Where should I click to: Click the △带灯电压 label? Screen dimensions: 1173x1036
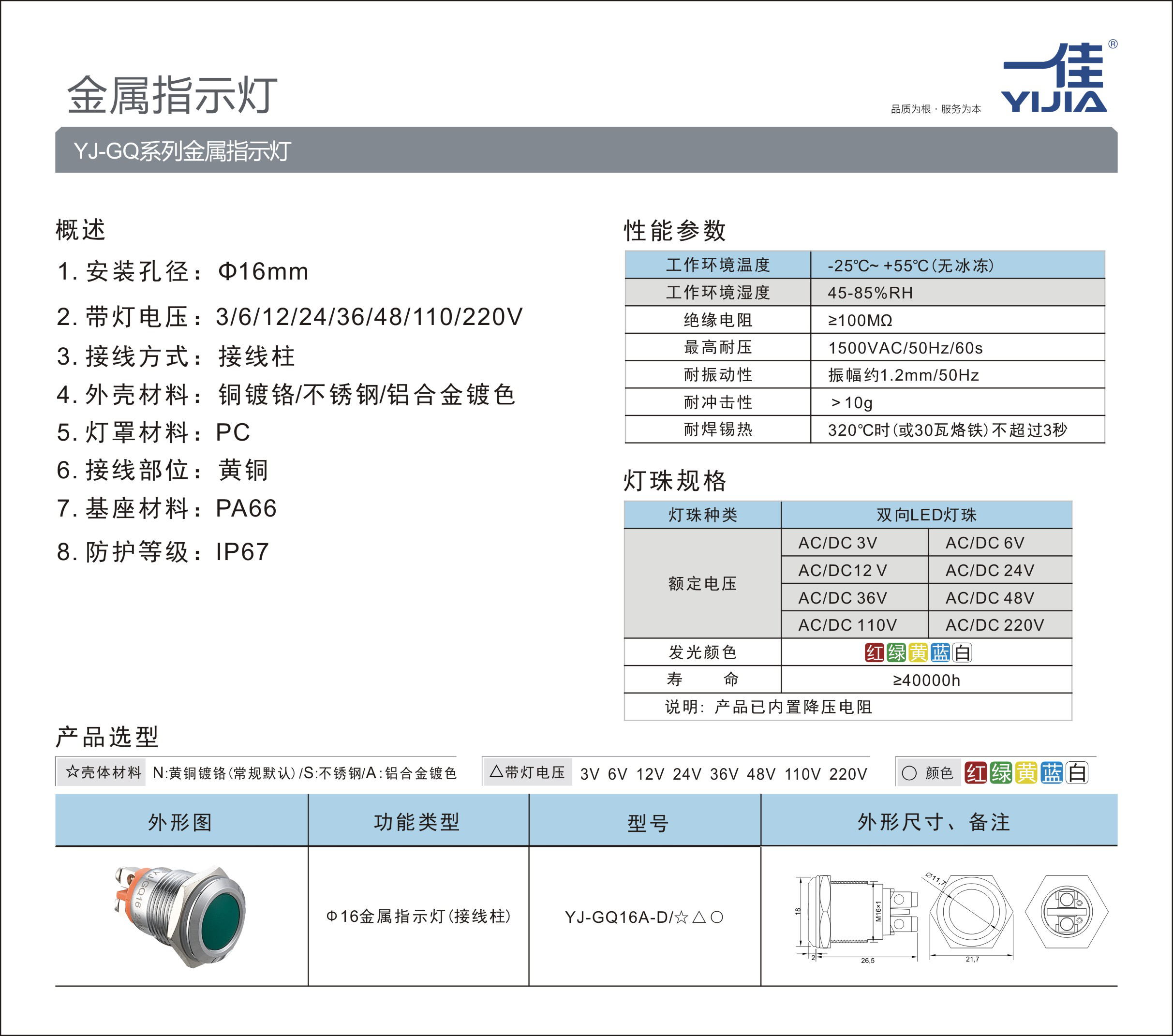click(x=527, y=772)
